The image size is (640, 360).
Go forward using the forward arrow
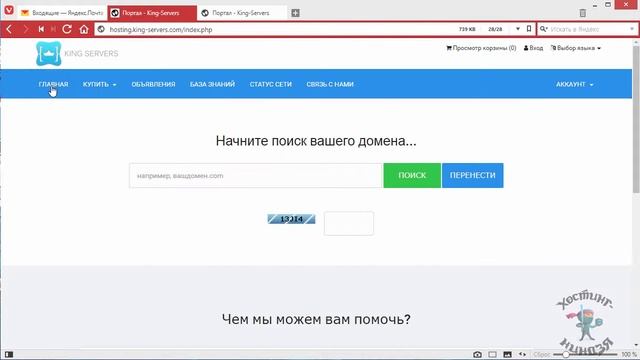click(25, 29)
